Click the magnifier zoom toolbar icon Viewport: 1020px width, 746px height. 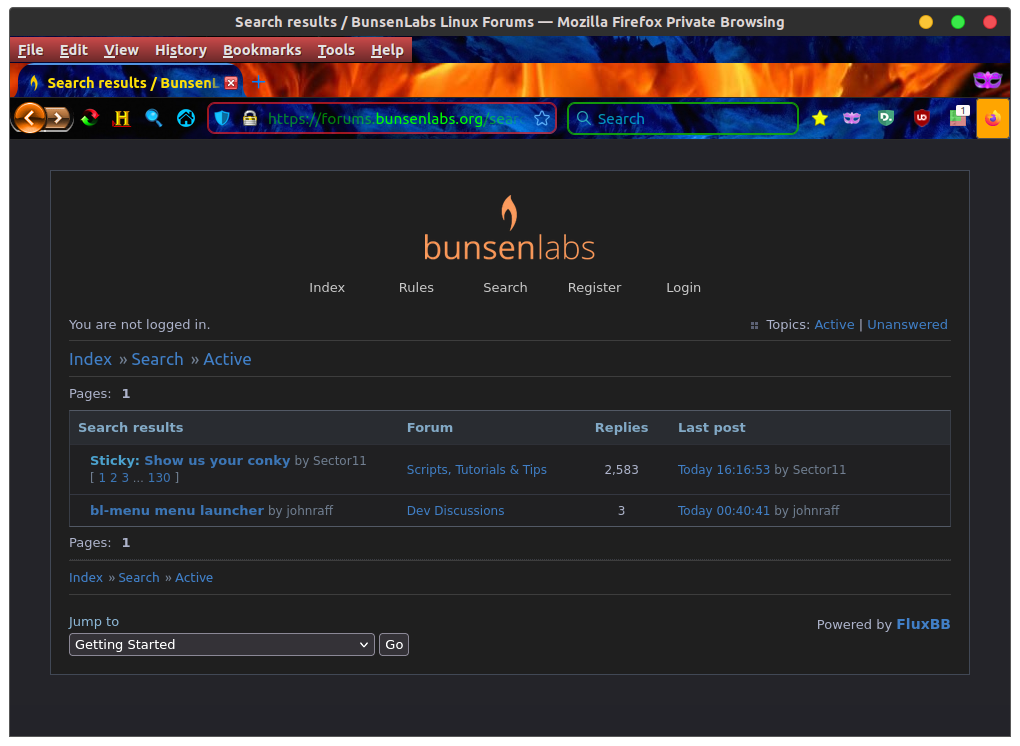pyautogui.click(x=154, y=118)
